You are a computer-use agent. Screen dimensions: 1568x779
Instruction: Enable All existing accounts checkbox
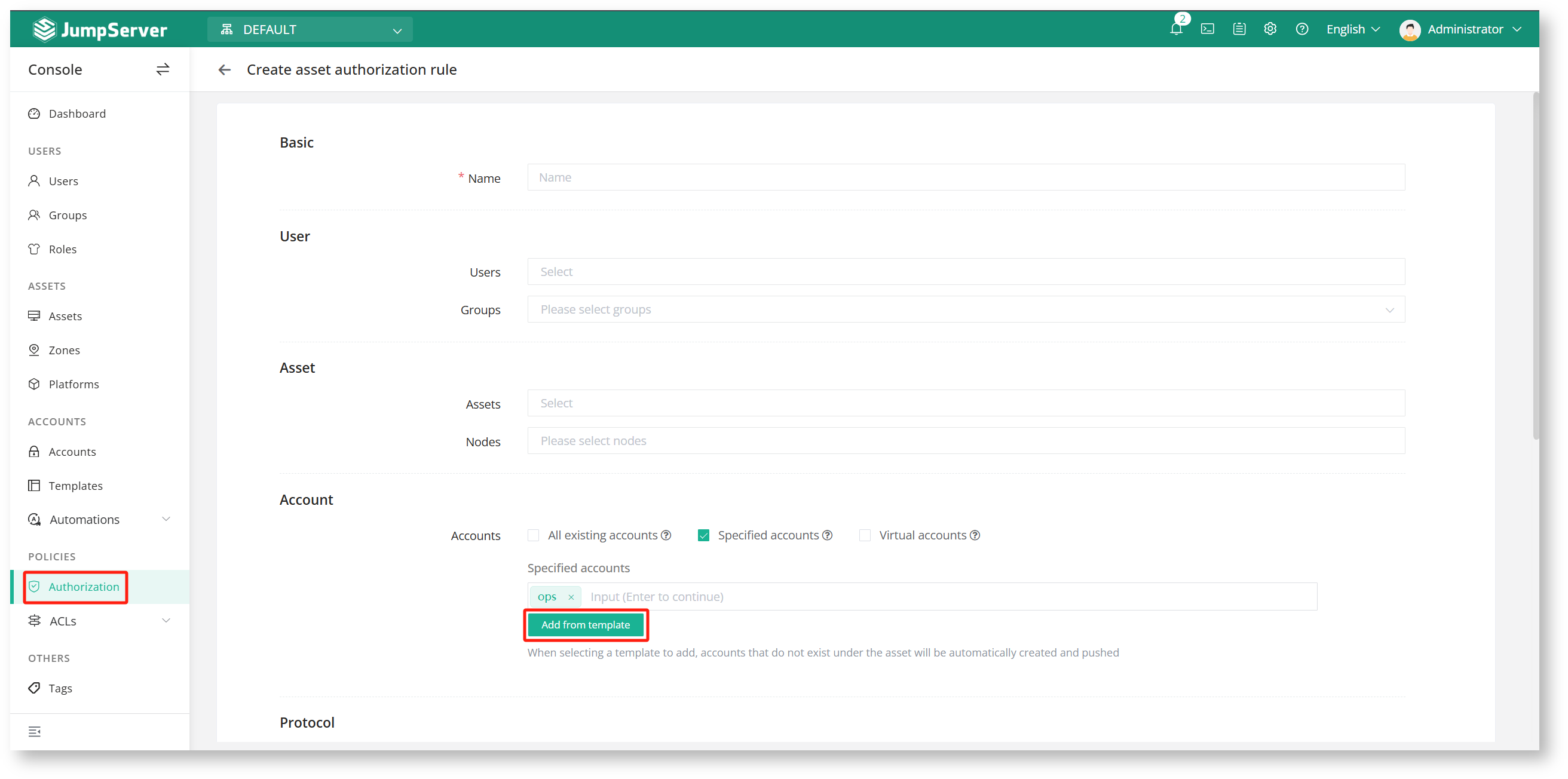coord(533,535)
